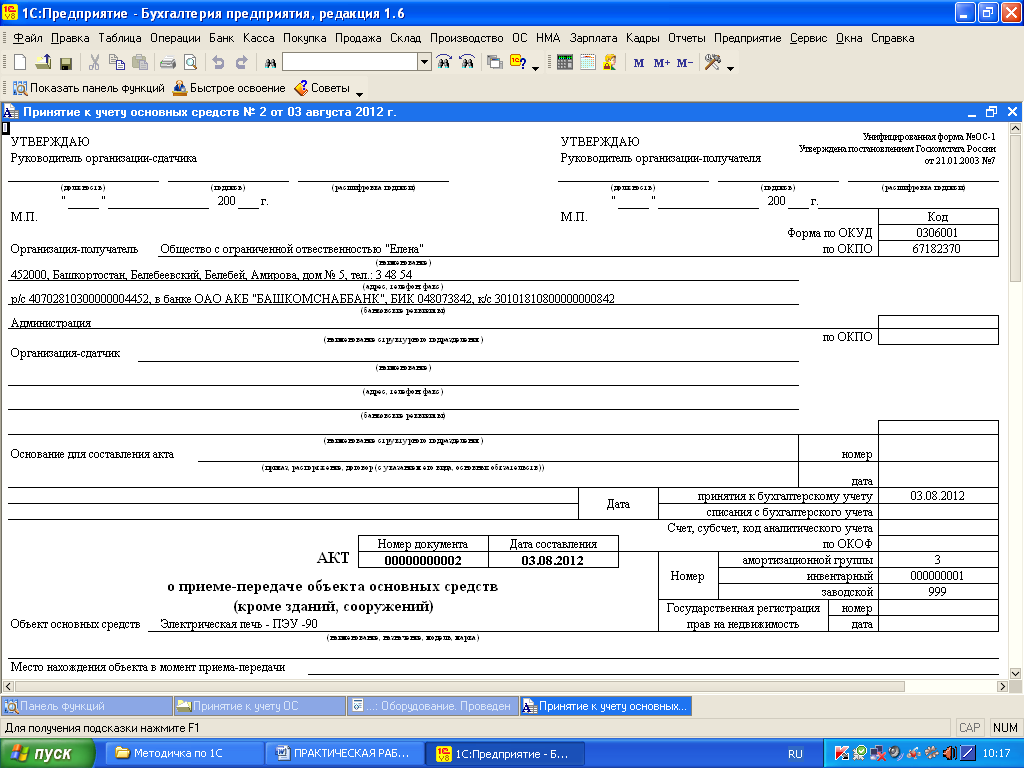Click Показать панель функций button
Screen dimensions: 1024x768
(89, 88)
